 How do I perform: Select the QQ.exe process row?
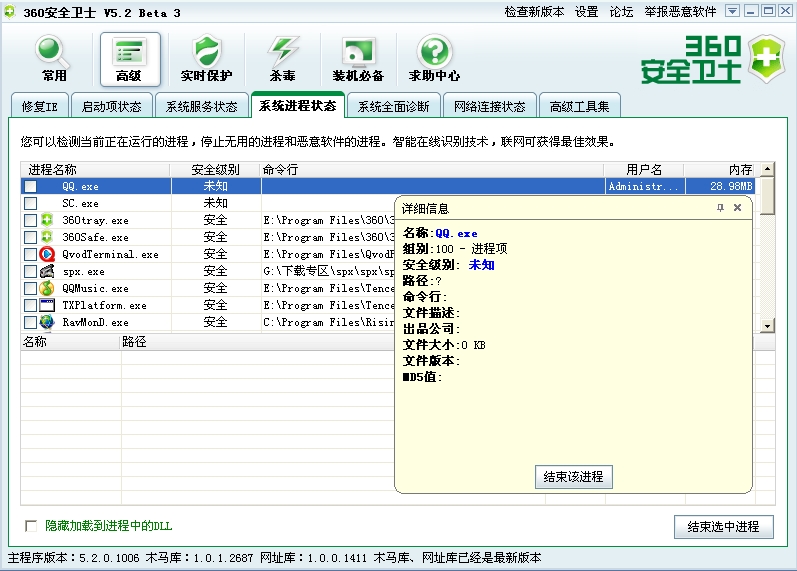(x=388, y=186)
